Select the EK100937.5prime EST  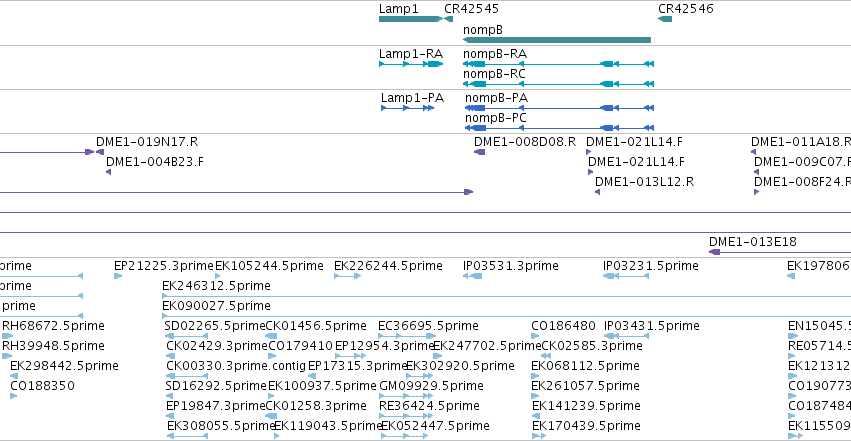tap(272, 397)
